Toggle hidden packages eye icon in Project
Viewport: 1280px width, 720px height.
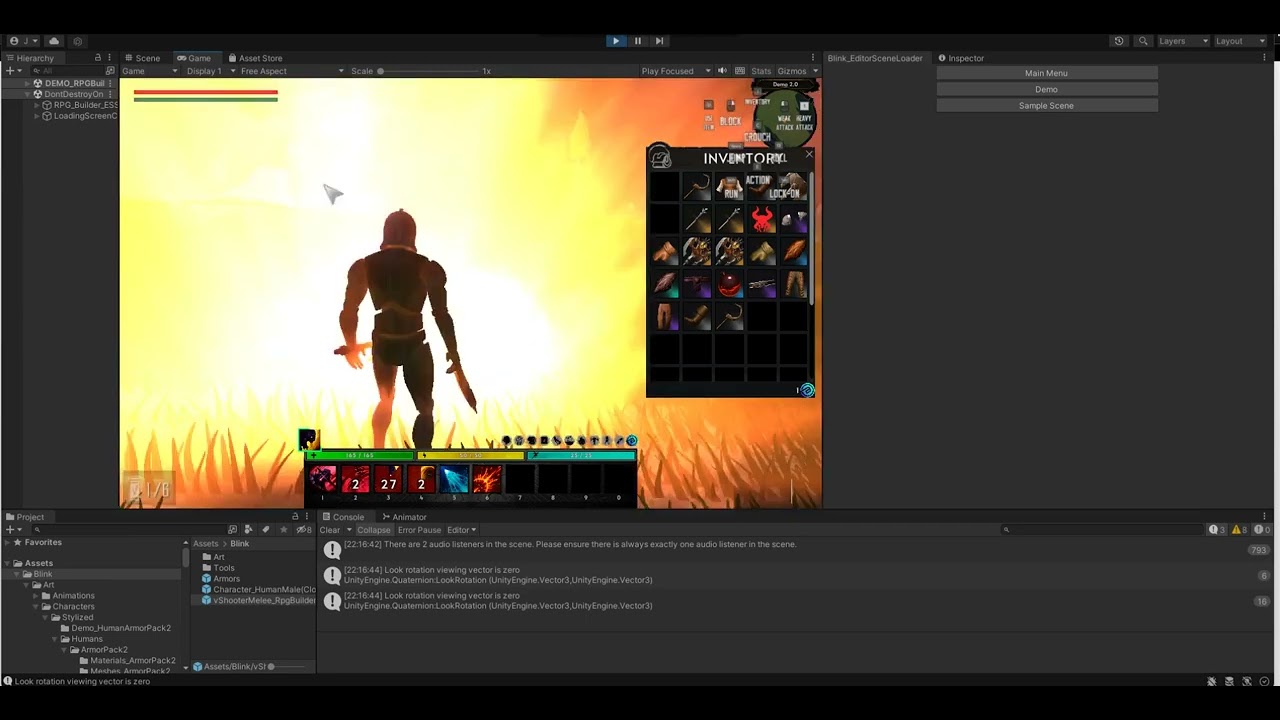[303, 530]
